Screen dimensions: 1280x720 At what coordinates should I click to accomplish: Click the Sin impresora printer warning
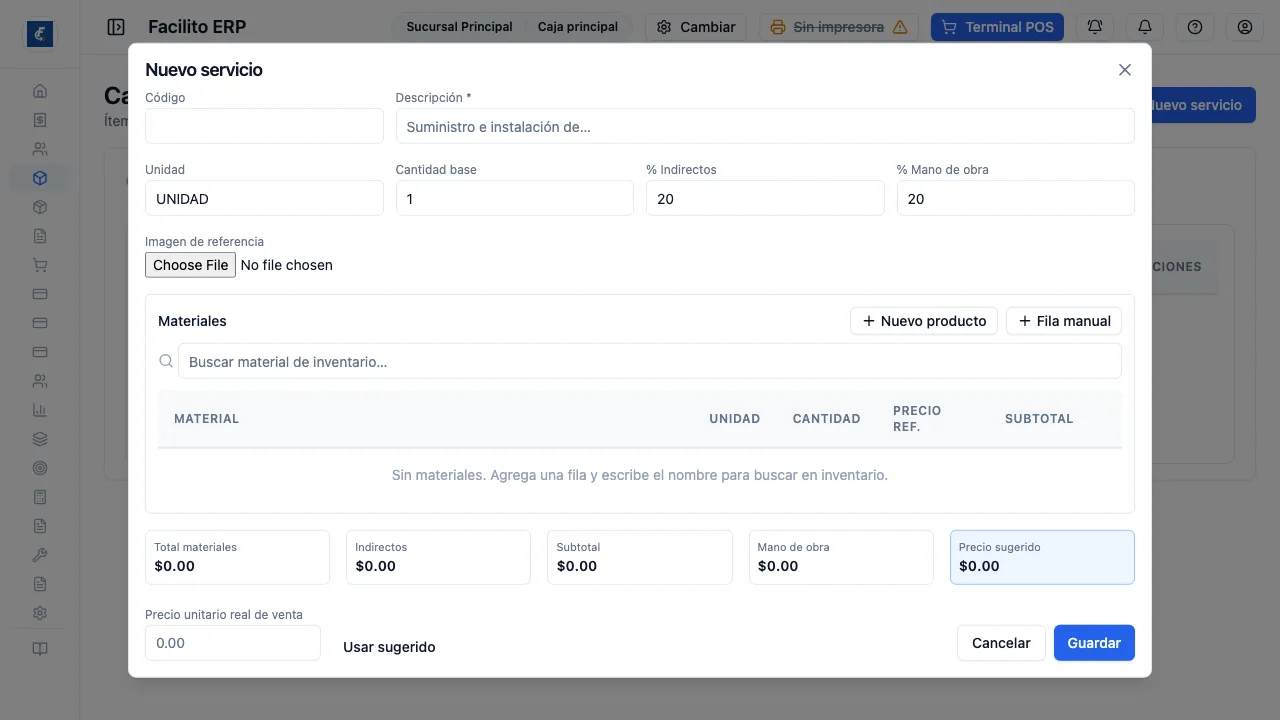point(840,27)
